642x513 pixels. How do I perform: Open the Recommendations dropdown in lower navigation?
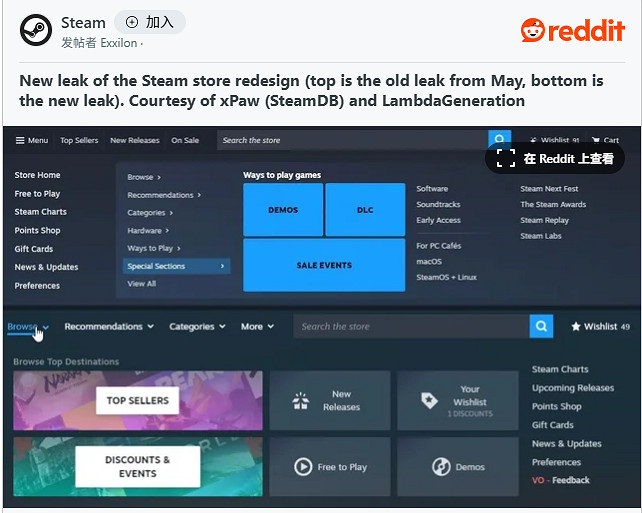(109, 326)
